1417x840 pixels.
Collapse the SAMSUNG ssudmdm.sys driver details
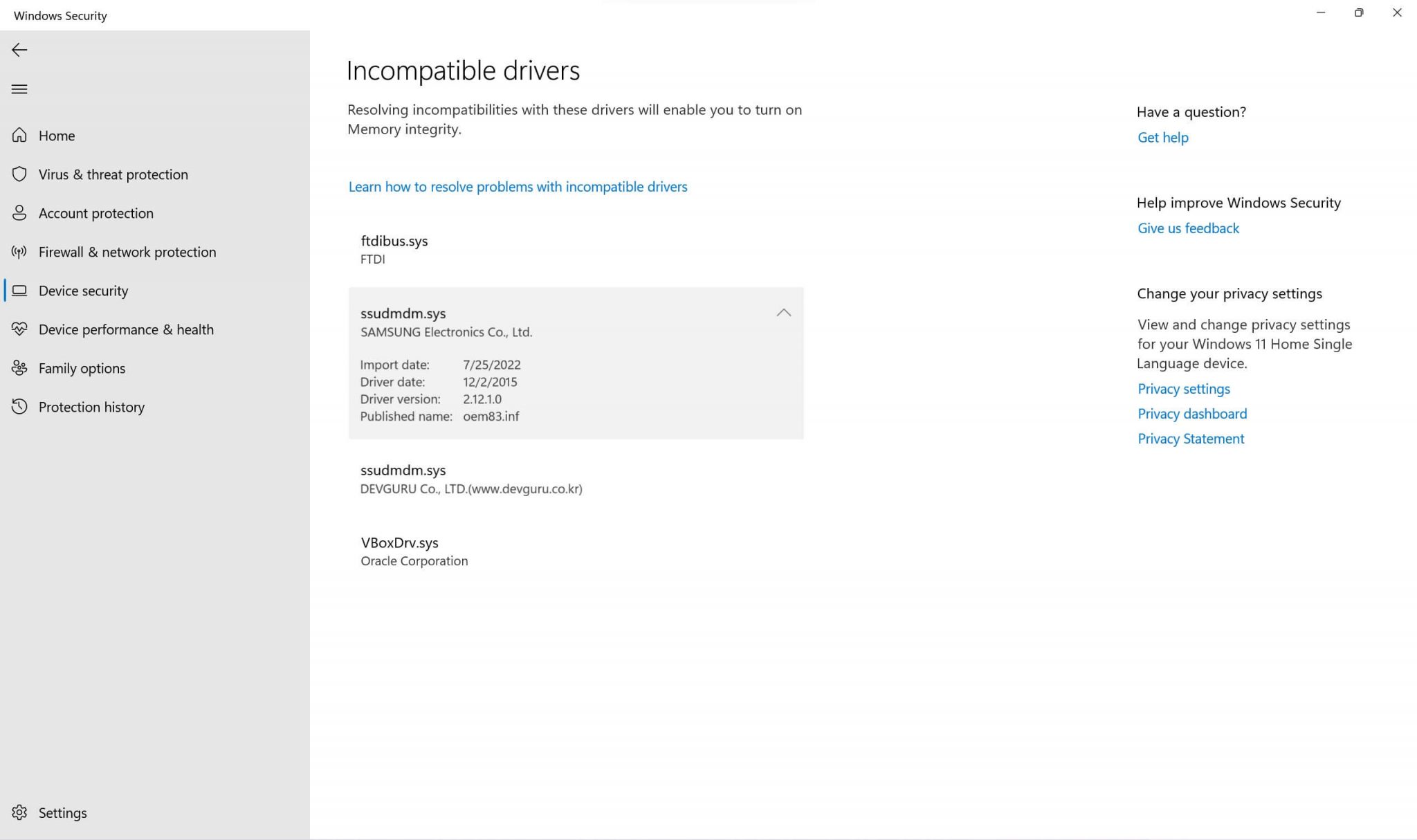click(784, 313)
